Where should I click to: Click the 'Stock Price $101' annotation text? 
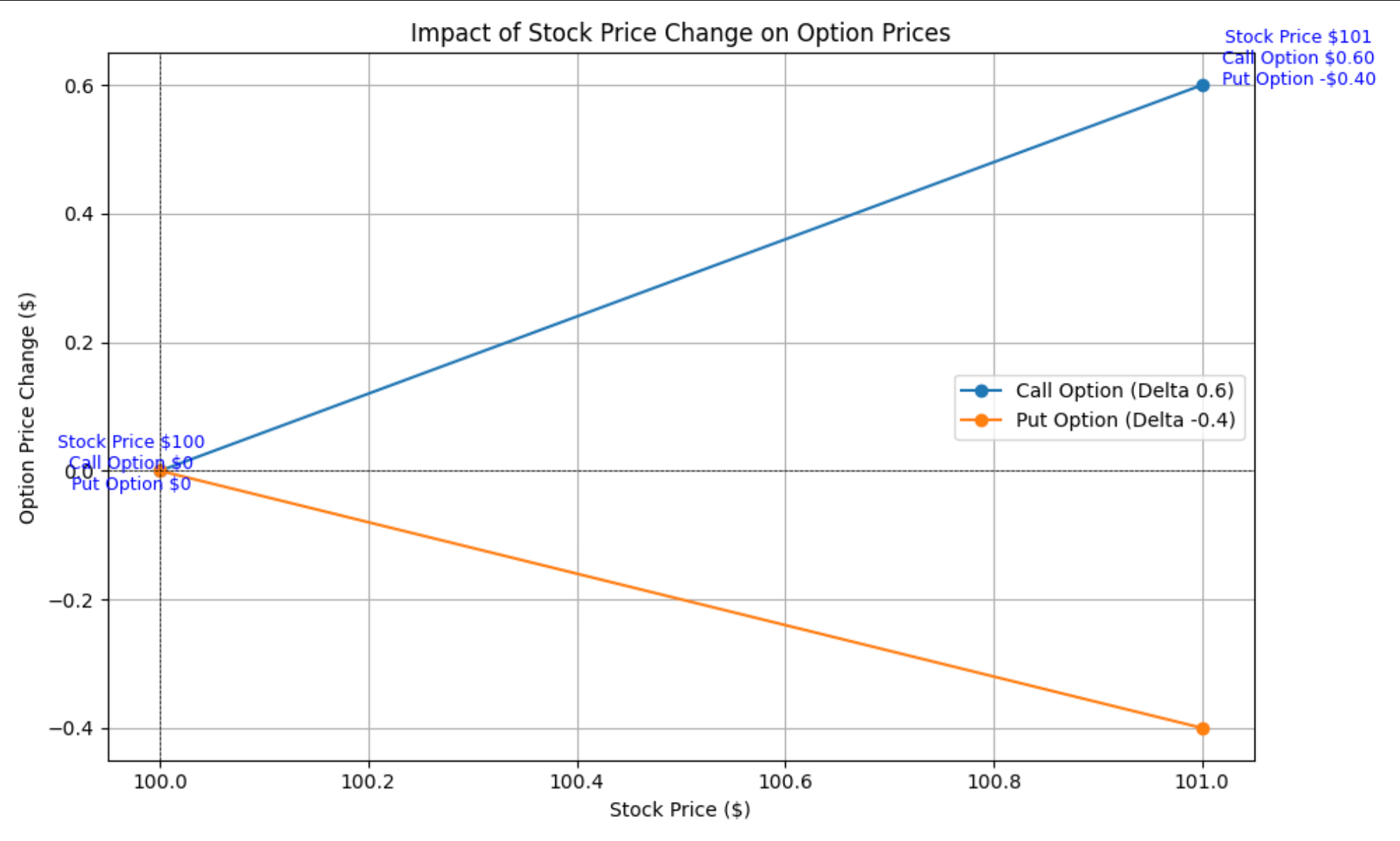[x=1297, y=37]
